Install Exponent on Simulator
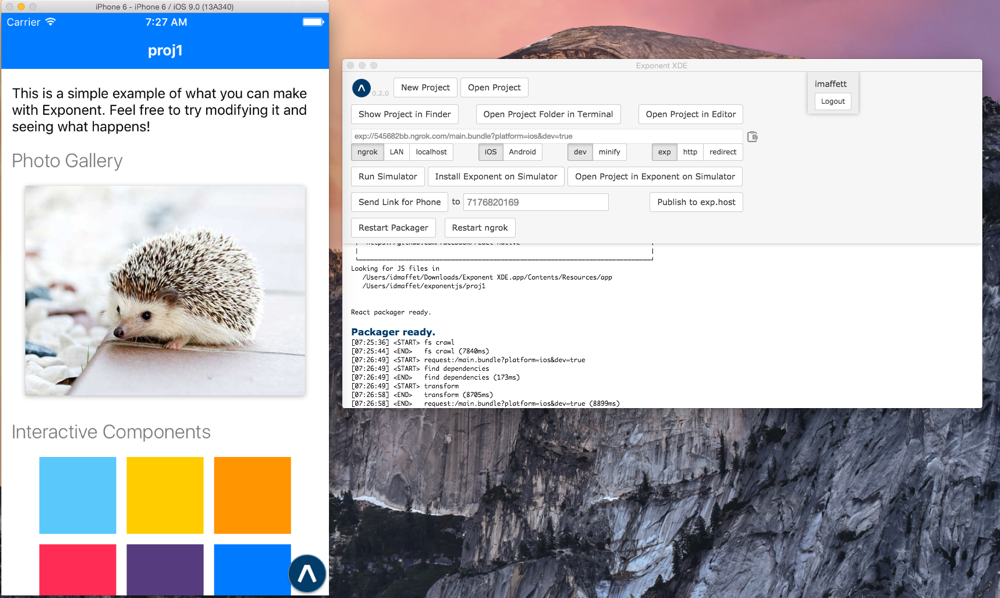The width and height of the screenshot is (1000, 598). click(x=496, y=177)
